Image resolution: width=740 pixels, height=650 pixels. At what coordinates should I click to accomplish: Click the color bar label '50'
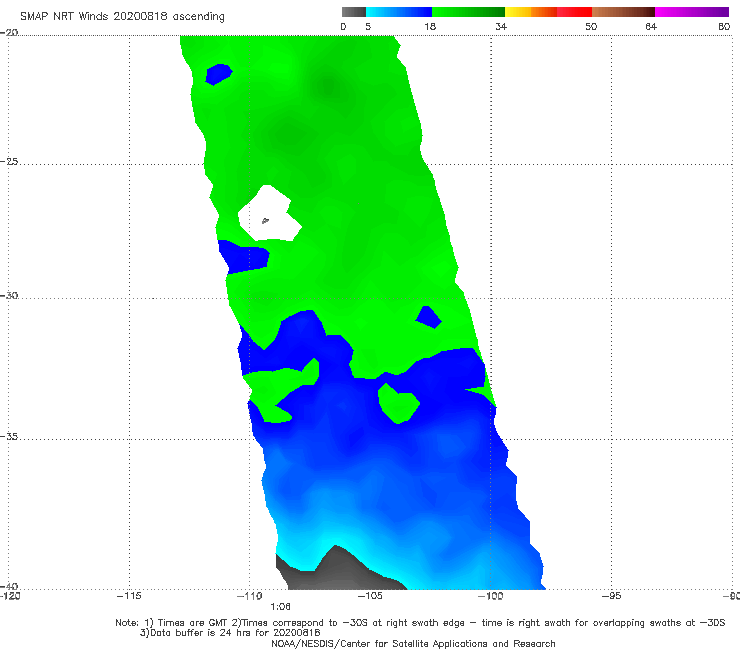click(591, 27)
